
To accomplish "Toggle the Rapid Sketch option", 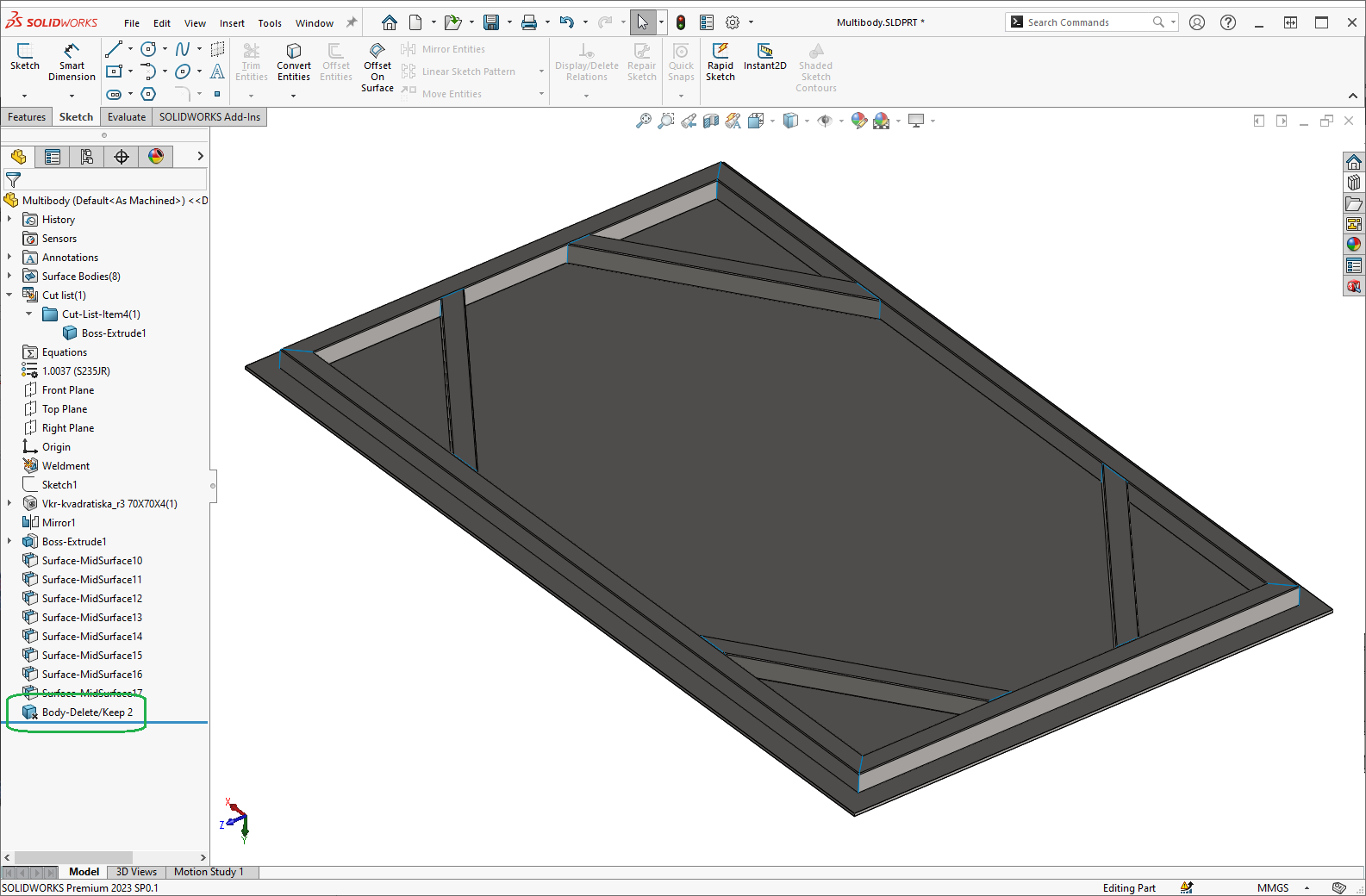I will point(720,62).
